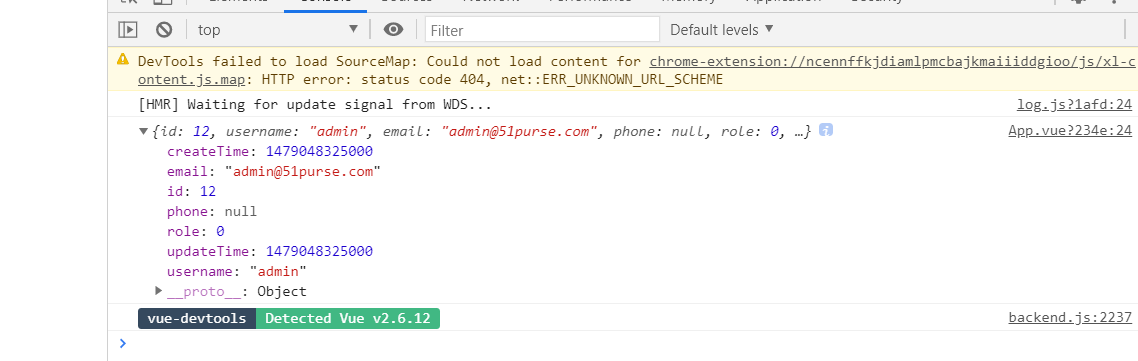The width and height of the screenshot is (1138, 361).
Task: Clear the console with the ban icon
Action: (x=164, y=30)
